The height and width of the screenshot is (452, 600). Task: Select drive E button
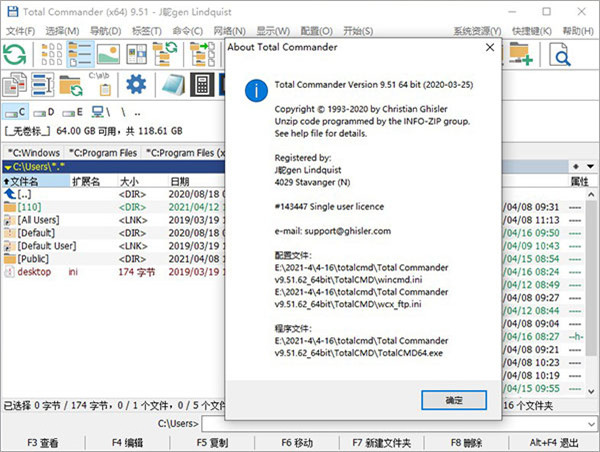coord(72,113)
